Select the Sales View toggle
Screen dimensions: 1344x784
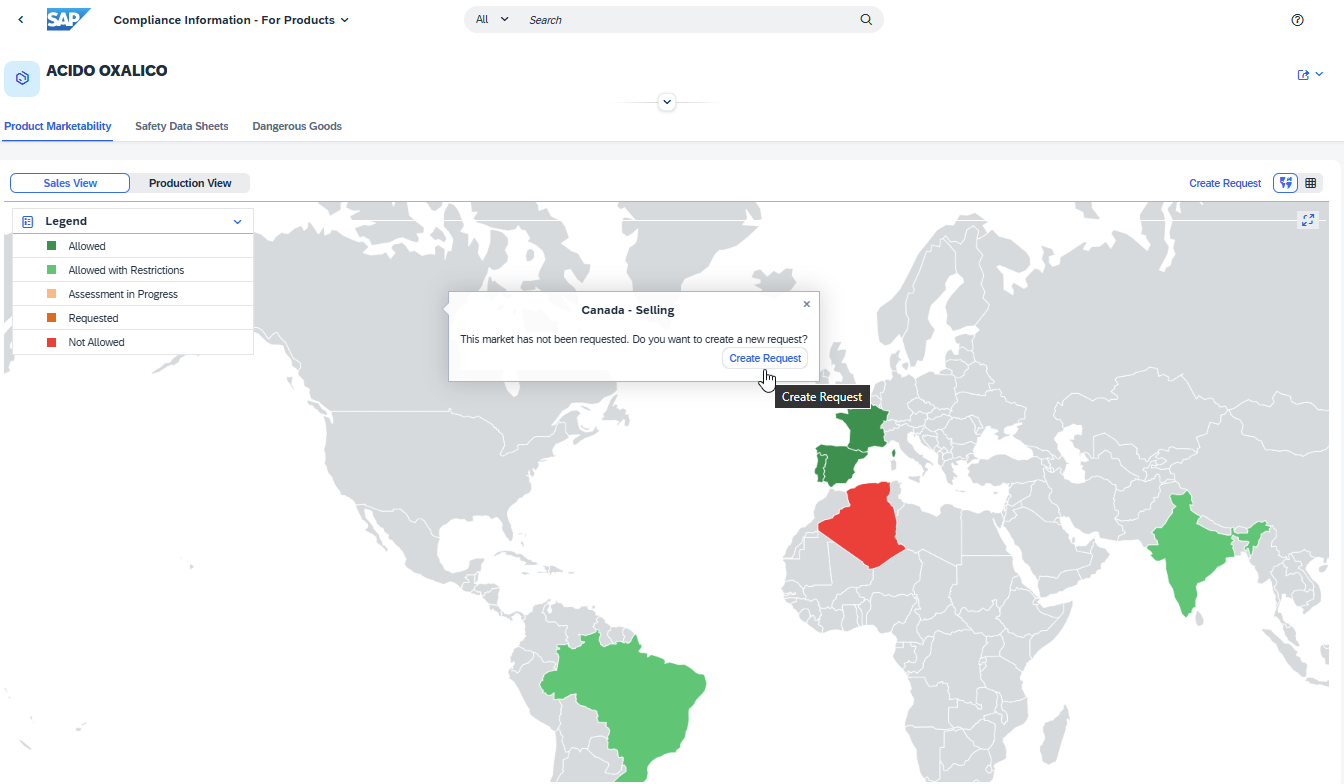click(69, 183)
